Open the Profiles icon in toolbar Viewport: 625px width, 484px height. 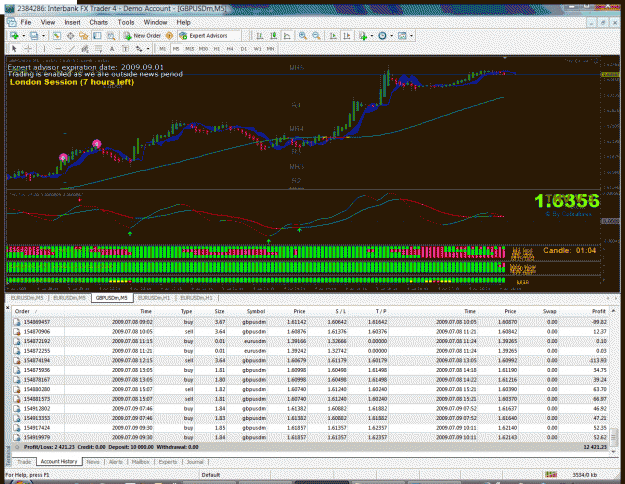click(34, 36)
